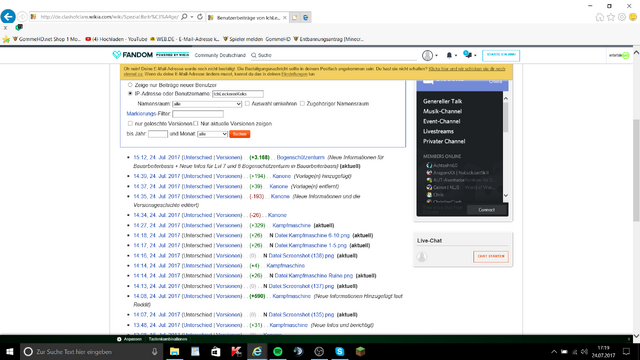
Task: Click the bis Jahr input field
Action: (x=158, y=134)
